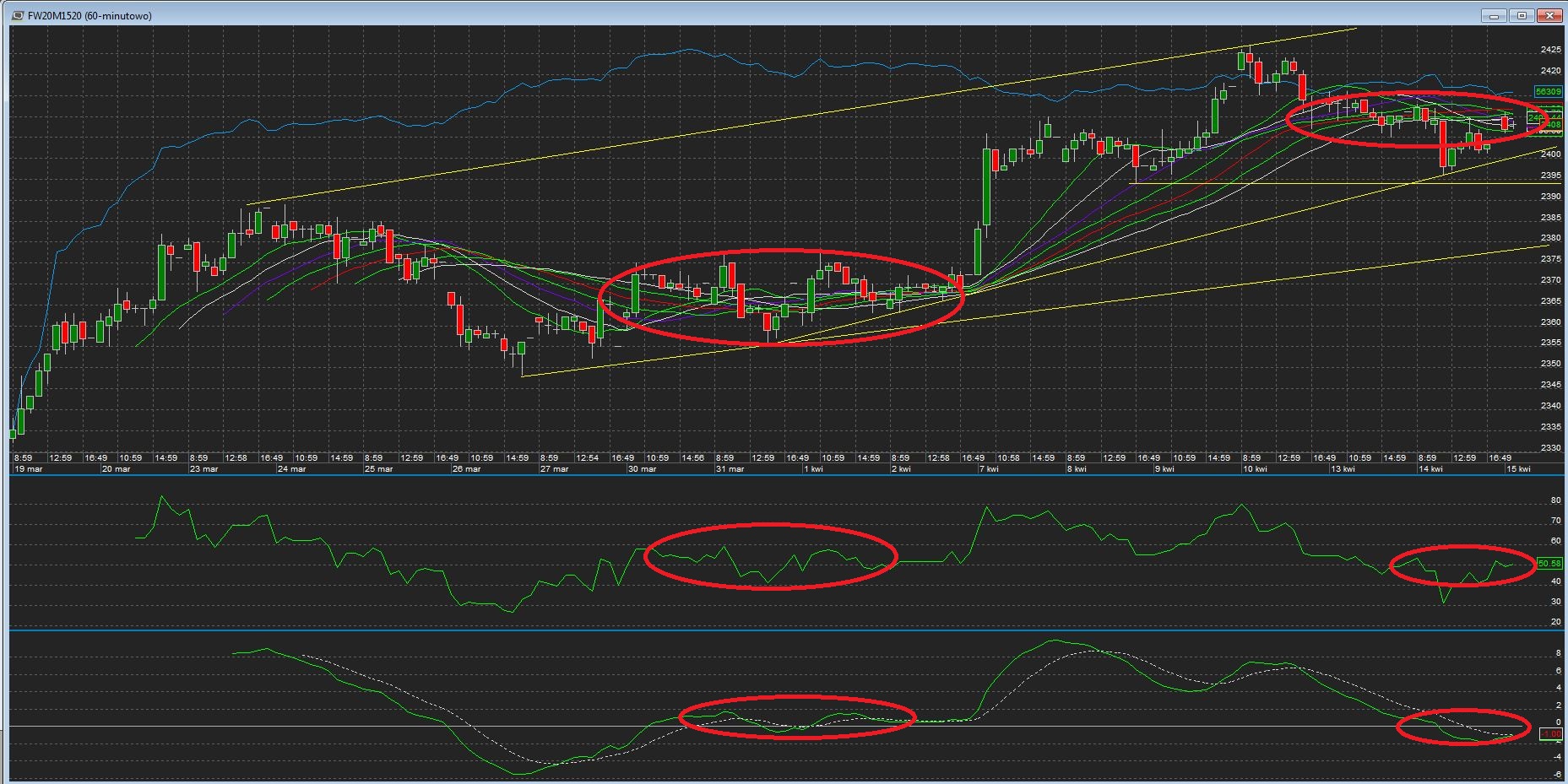Viewport: 1568px width, 784px height.
Task: Click the 14:56 time label on time axis
Action: tap(692, 458)
